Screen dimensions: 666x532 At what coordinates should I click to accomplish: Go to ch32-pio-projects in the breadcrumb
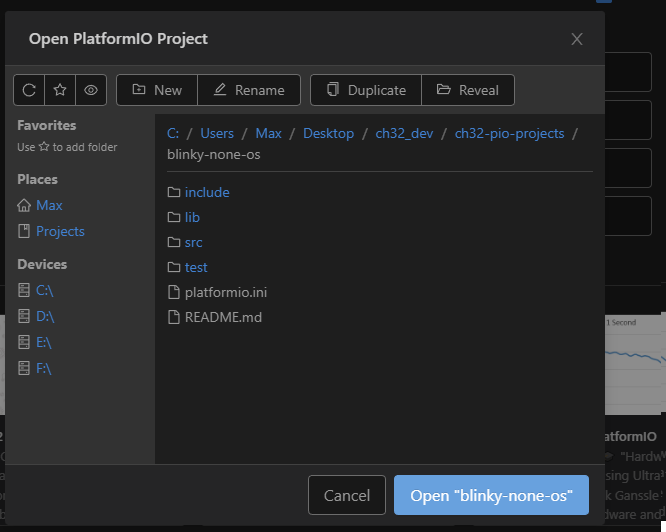tap(509, 133)
